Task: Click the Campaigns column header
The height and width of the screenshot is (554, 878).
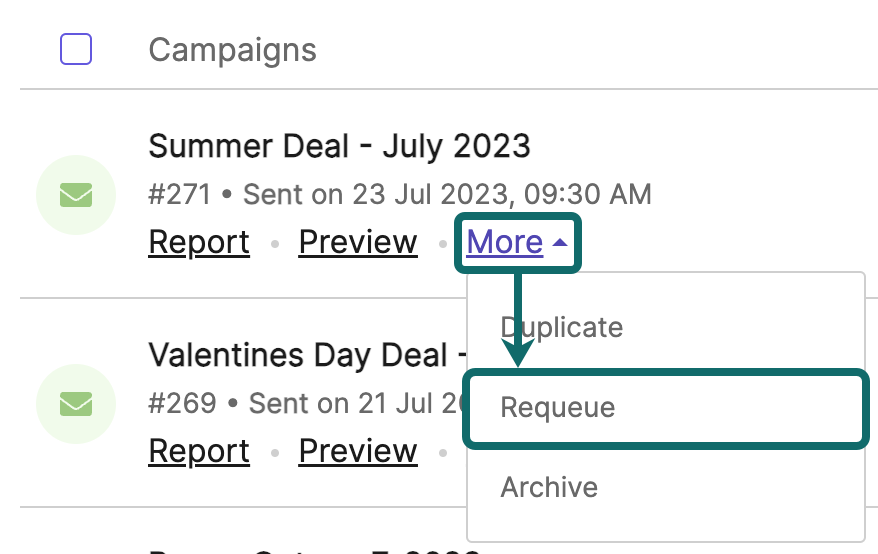Action: click(x=232, y=50)
